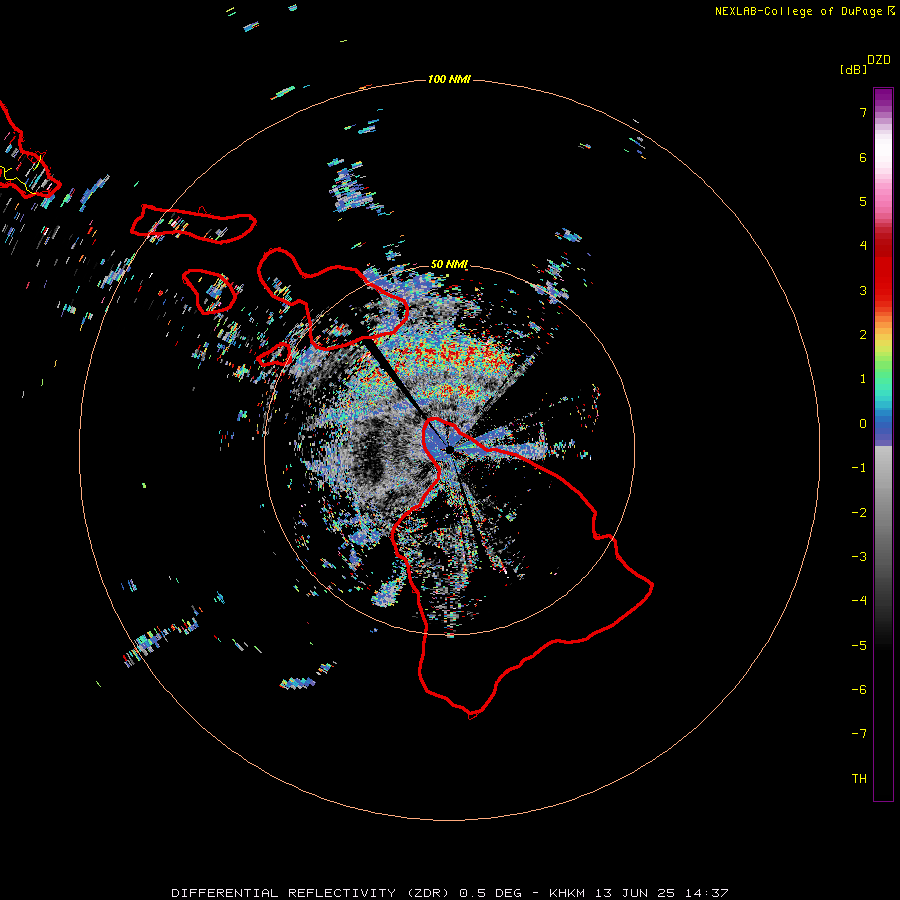Click the -7 value on the color scale
Image resolution: width=900 pixels, height=900 pixels.
tap(859, 734)
